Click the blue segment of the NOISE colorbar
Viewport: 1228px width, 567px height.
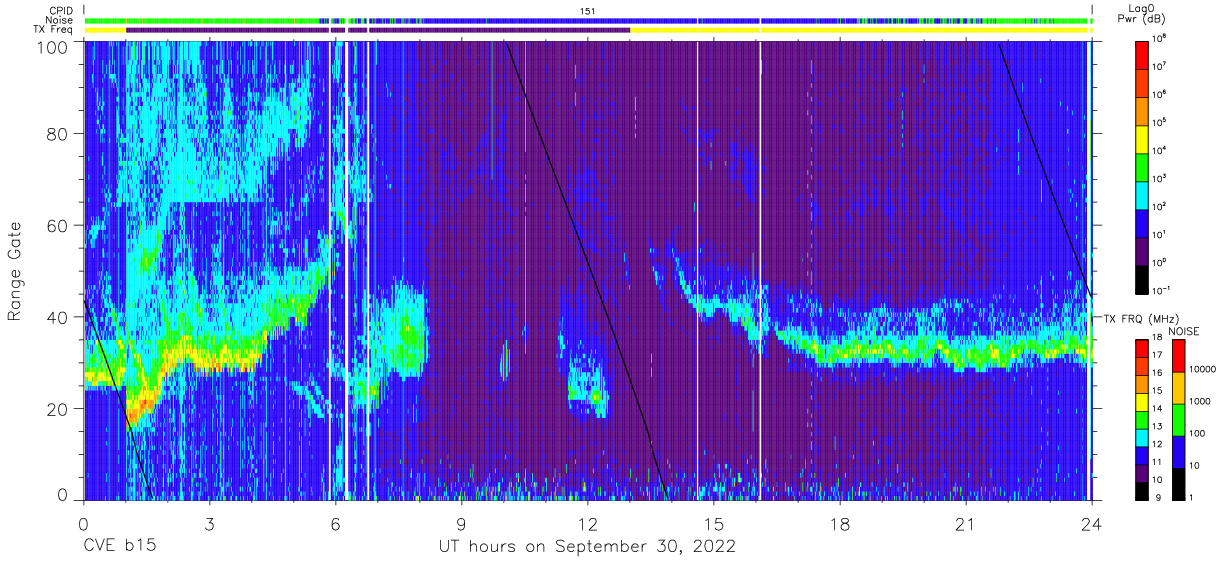pyautogui.click(x=1178, y=452)
